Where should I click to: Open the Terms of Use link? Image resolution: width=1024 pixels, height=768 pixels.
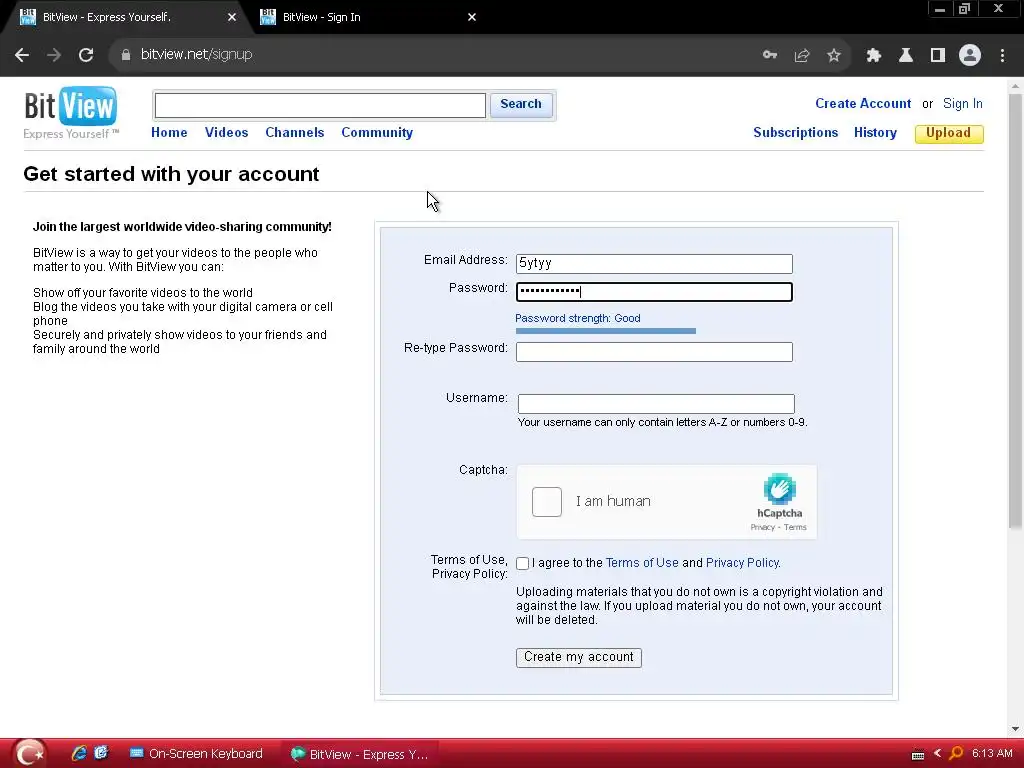click(642, 563)
